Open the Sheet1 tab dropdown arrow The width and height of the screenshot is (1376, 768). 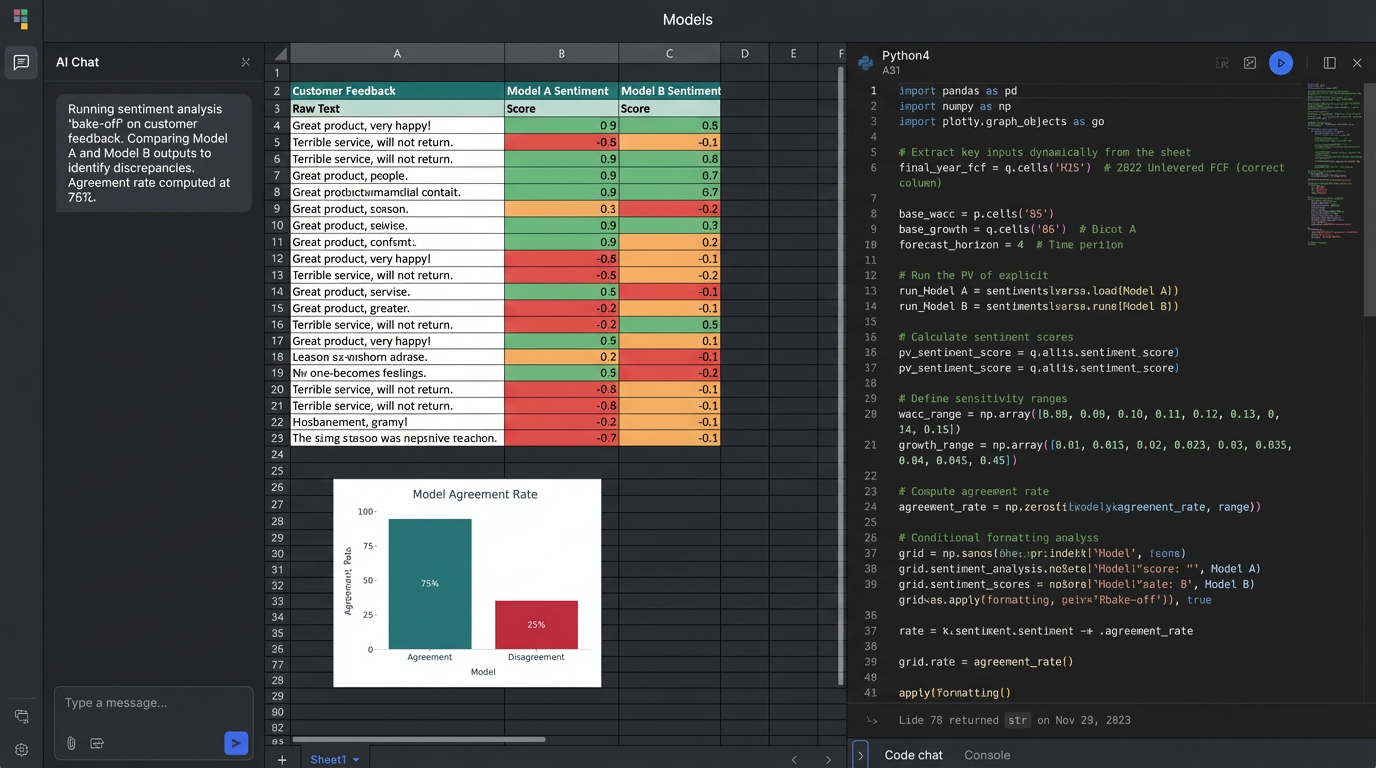(x=356, y=760)
